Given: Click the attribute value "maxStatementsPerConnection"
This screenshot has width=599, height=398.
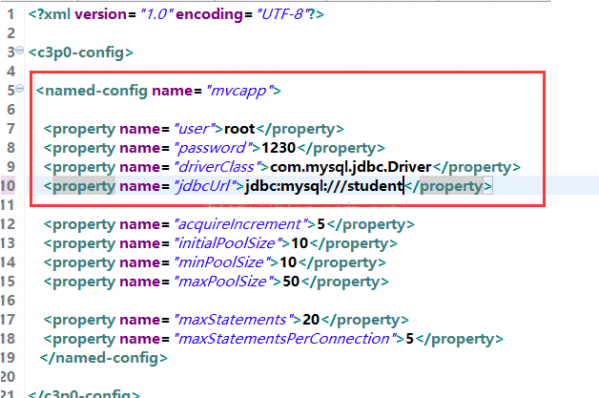Looking at the screenshot, I should coord(285,339).
